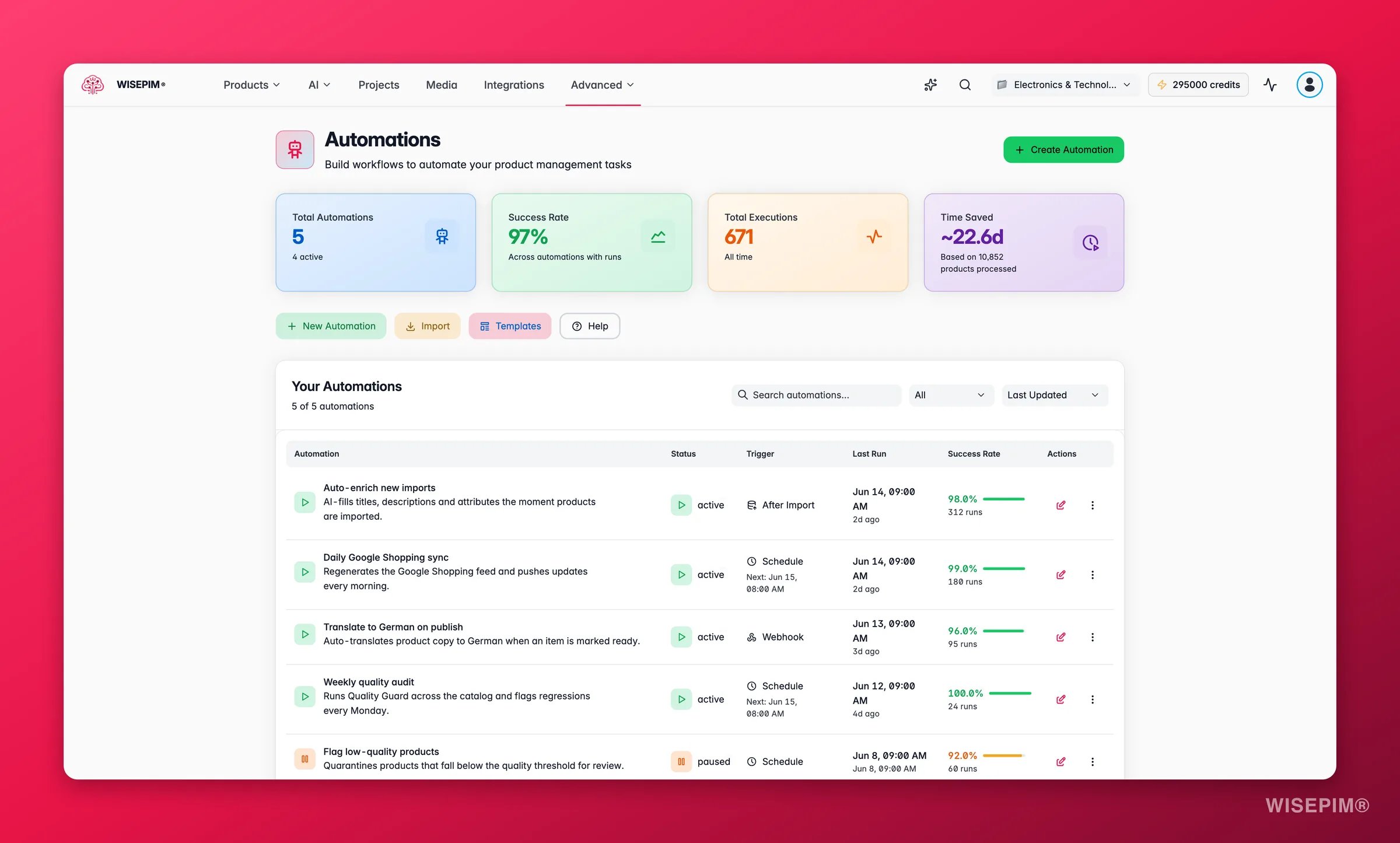Click After Import trigger icon
This screenshot has height=843, width=1400.
coord(751,505)
